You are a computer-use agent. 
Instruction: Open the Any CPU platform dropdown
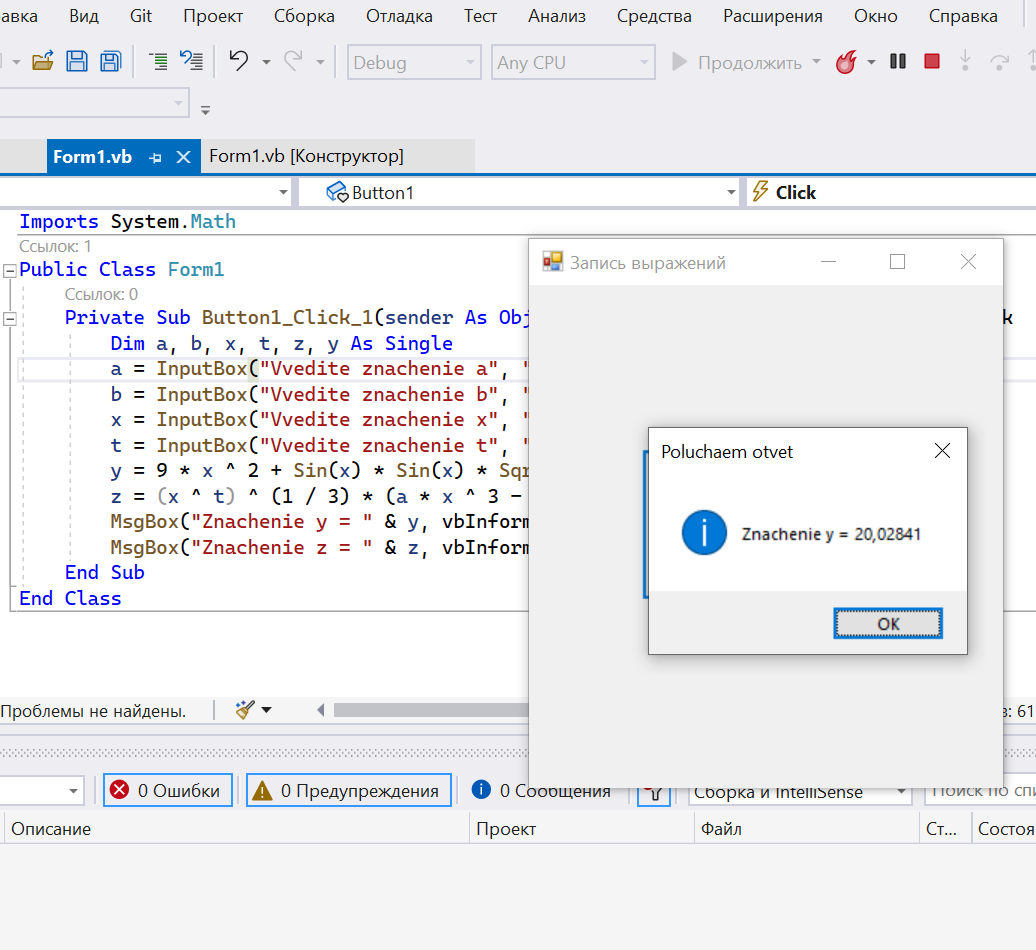point(573,62)
